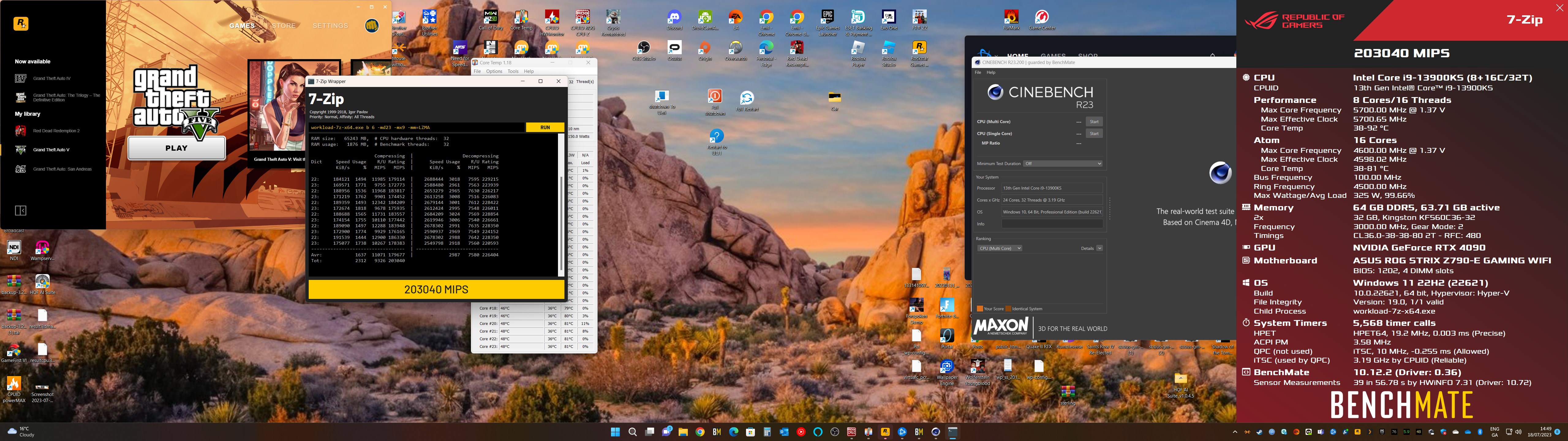Open the weather widget showing 16°C Cloudy
1568x441 pixels.
(x=21, y=432)
